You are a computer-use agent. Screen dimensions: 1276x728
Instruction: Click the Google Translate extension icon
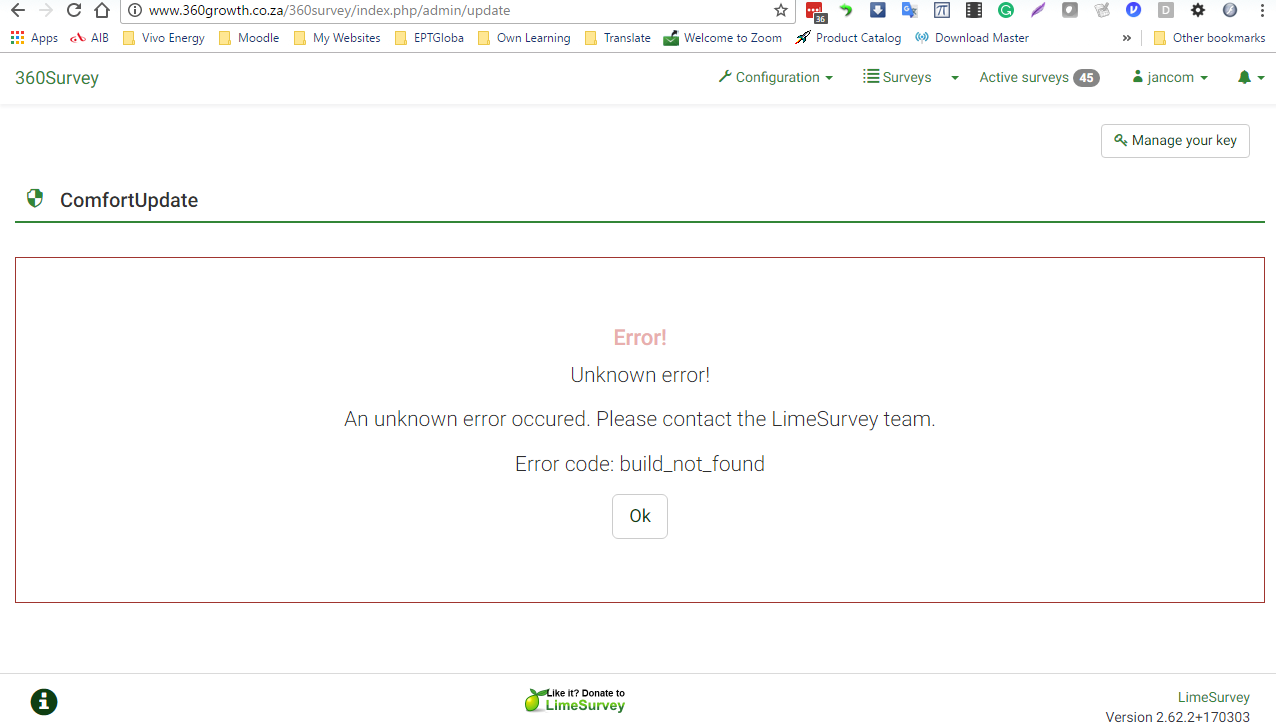(x=909, y=10)
